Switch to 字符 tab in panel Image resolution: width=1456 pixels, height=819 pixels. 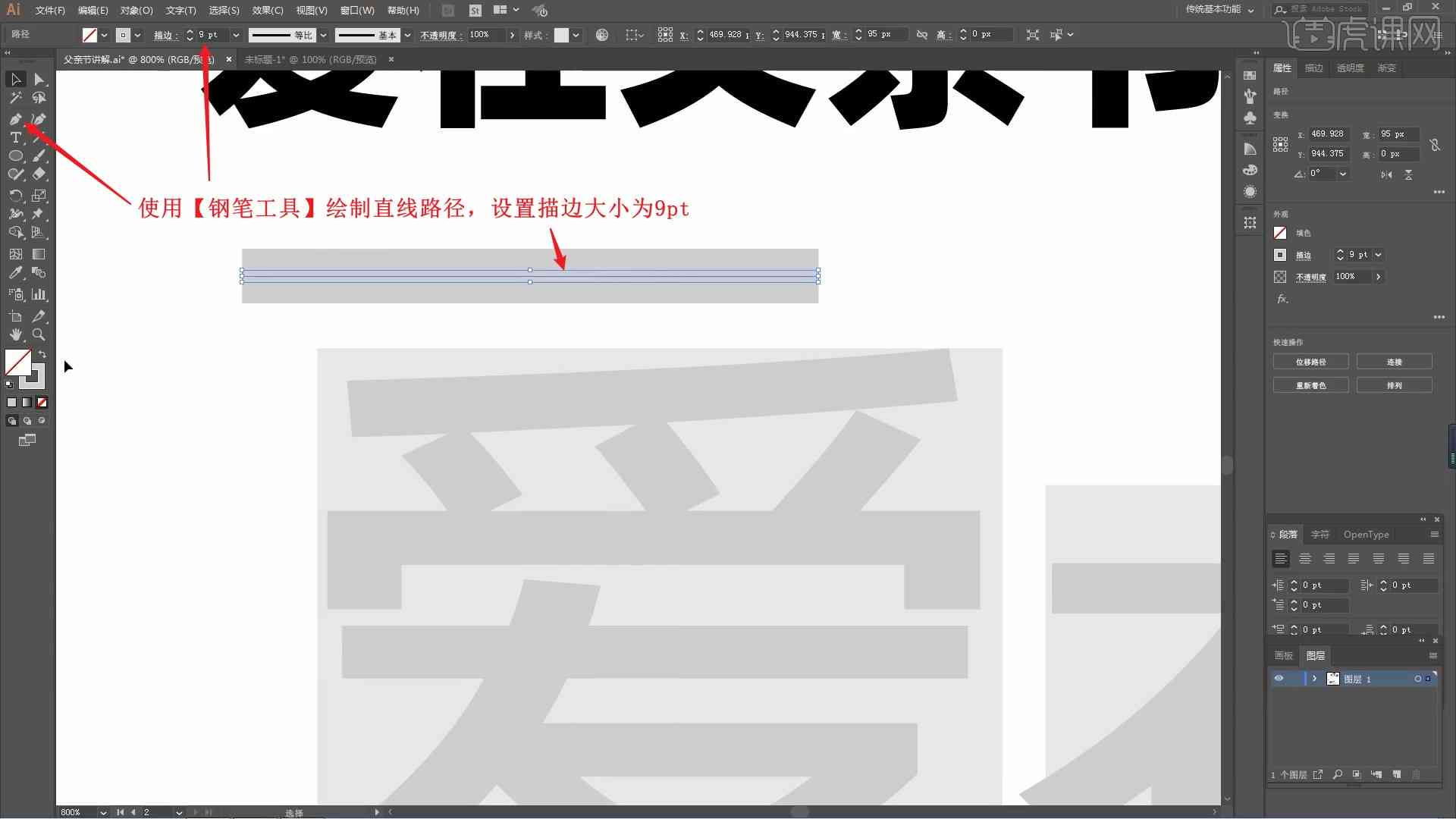point(1319,533)
